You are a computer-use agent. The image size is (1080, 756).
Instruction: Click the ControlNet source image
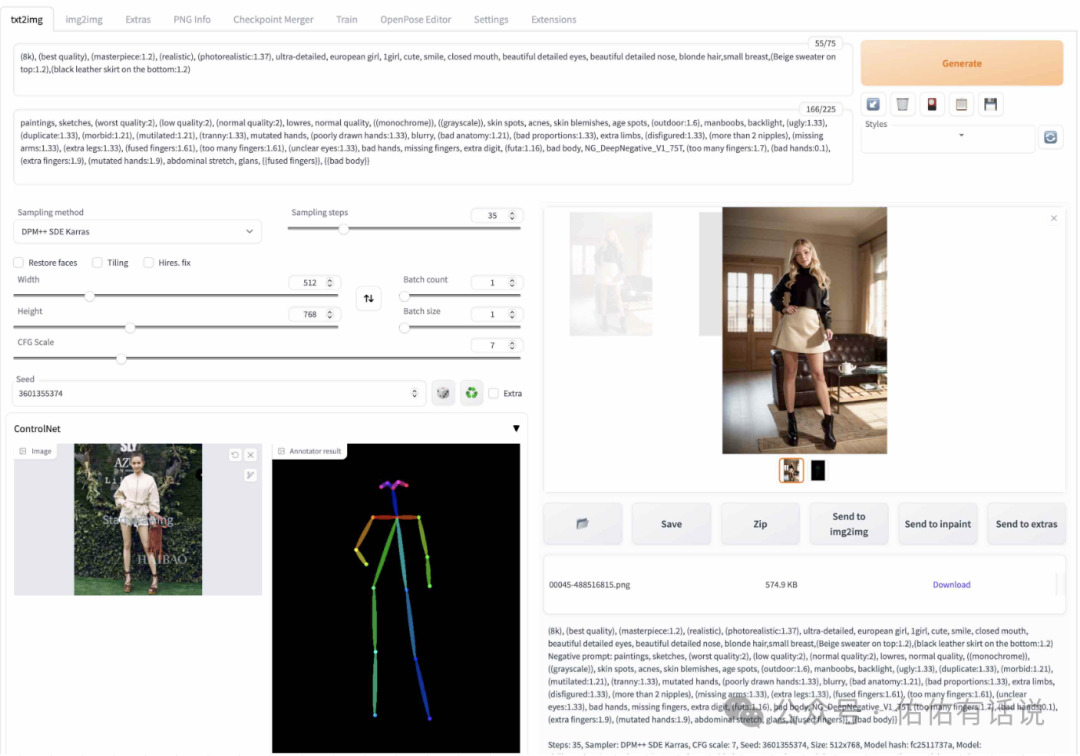(x=138, y=519)
